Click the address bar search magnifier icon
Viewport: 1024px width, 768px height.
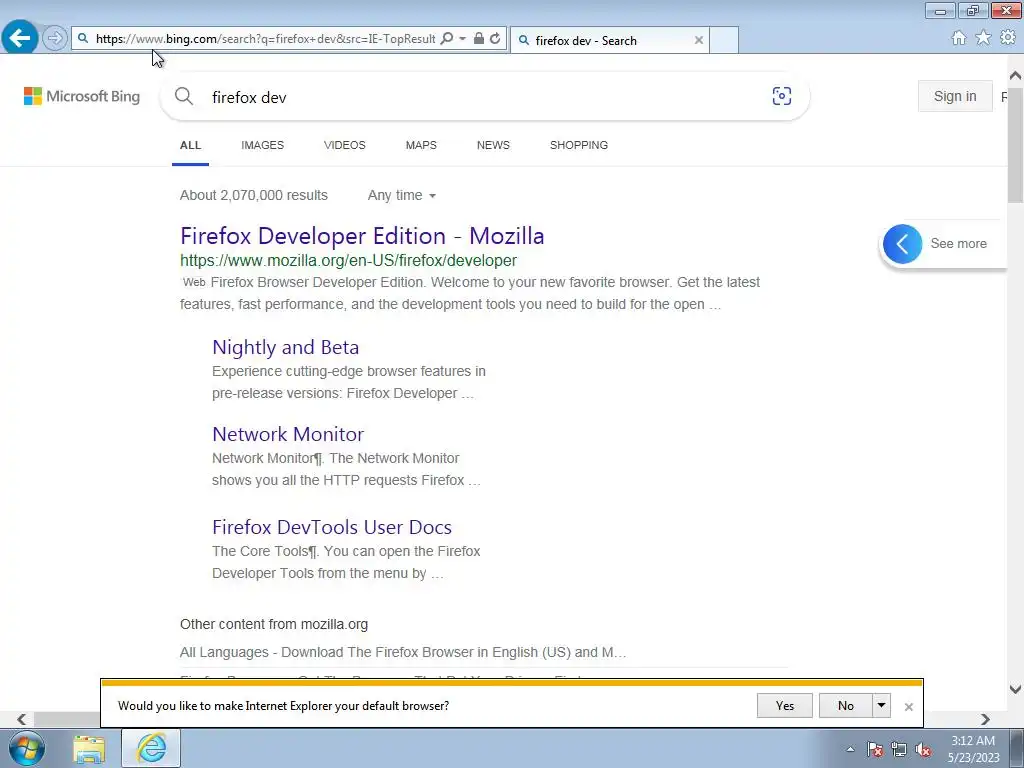pos(447,39)
